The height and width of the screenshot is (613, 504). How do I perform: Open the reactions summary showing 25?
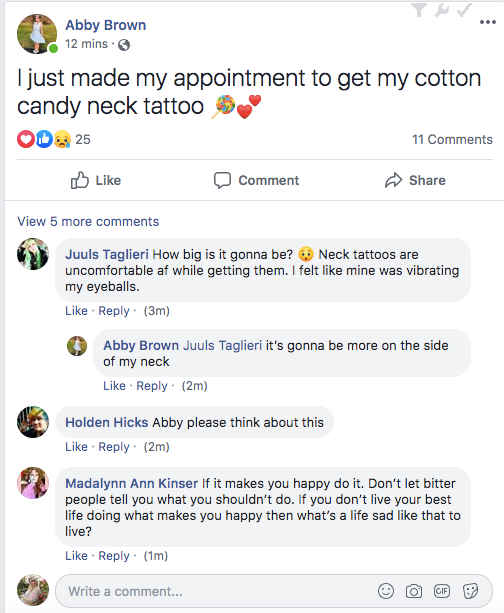tap(54, 139)
